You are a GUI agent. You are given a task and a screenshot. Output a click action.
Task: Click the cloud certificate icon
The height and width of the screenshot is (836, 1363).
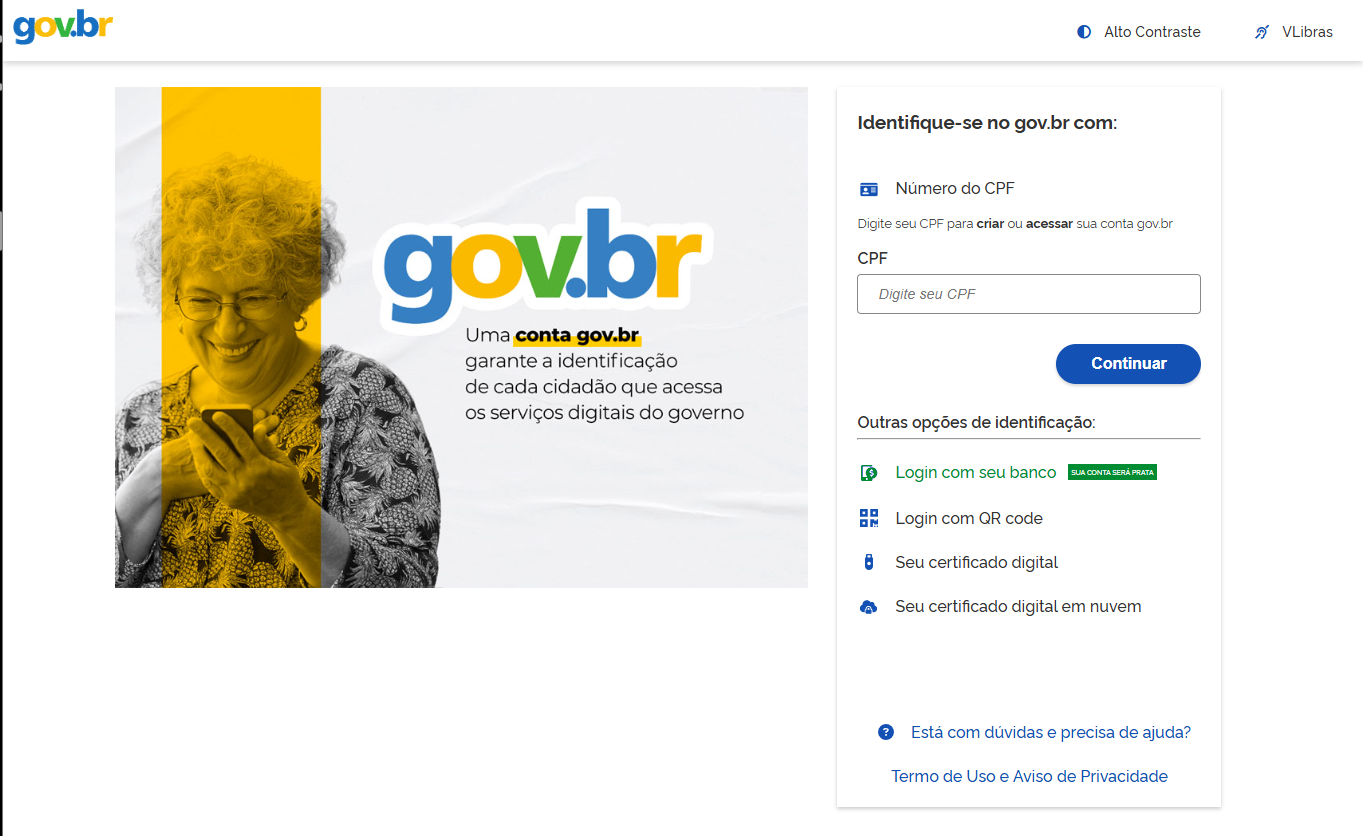tap(868, 607)
